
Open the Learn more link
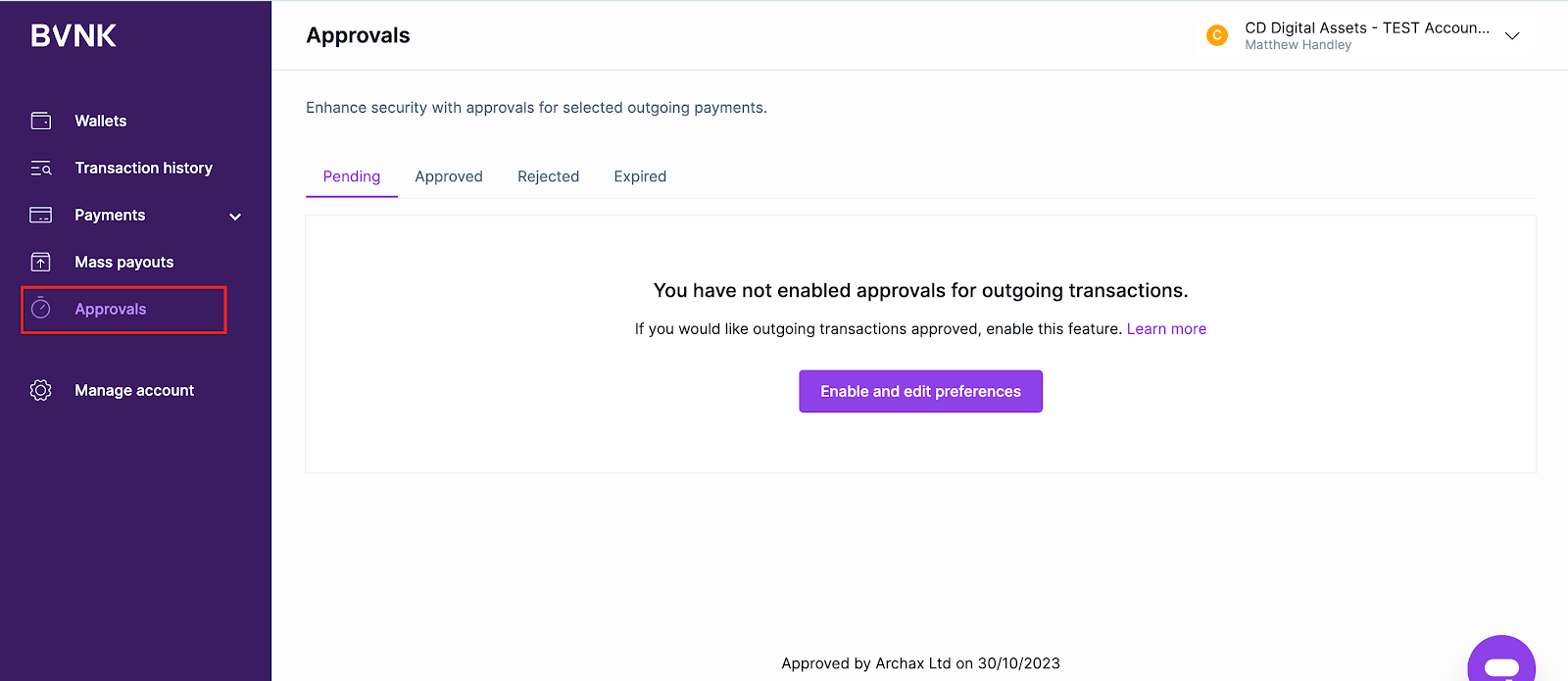tap(1166, 328)
